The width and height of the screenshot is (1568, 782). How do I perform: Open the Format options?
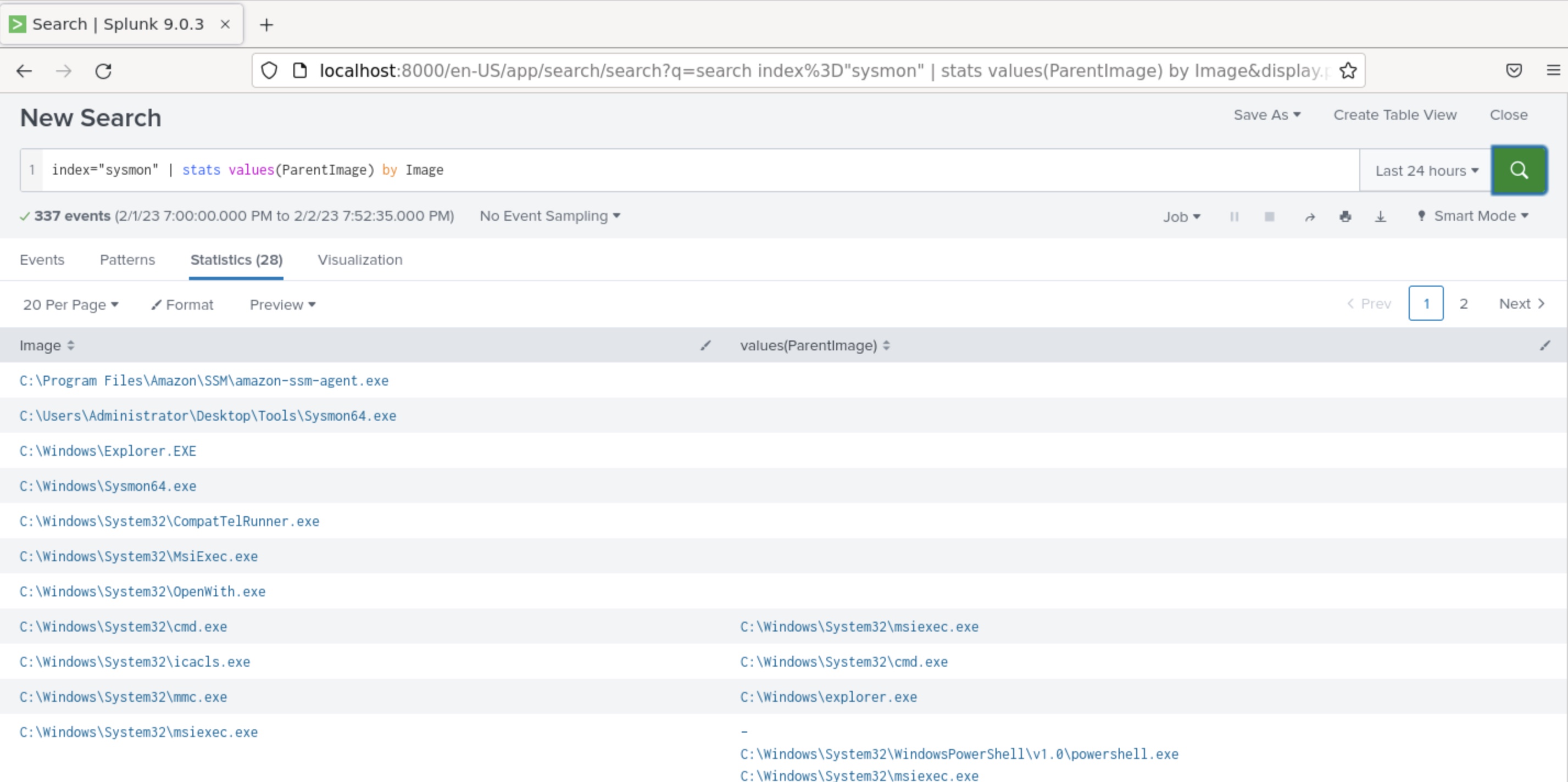point(182,305)
